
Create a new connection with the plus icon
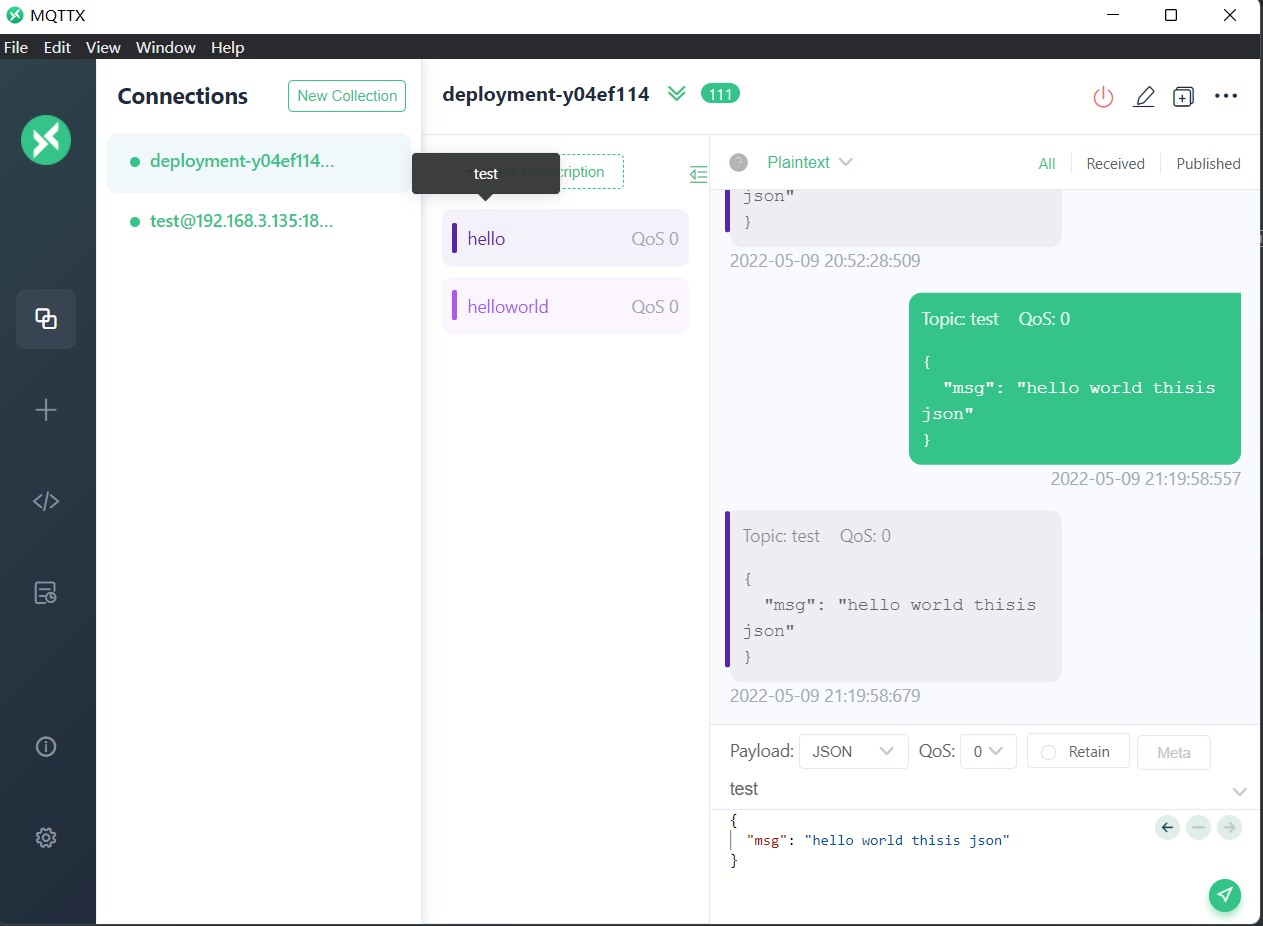click(46, 410)
